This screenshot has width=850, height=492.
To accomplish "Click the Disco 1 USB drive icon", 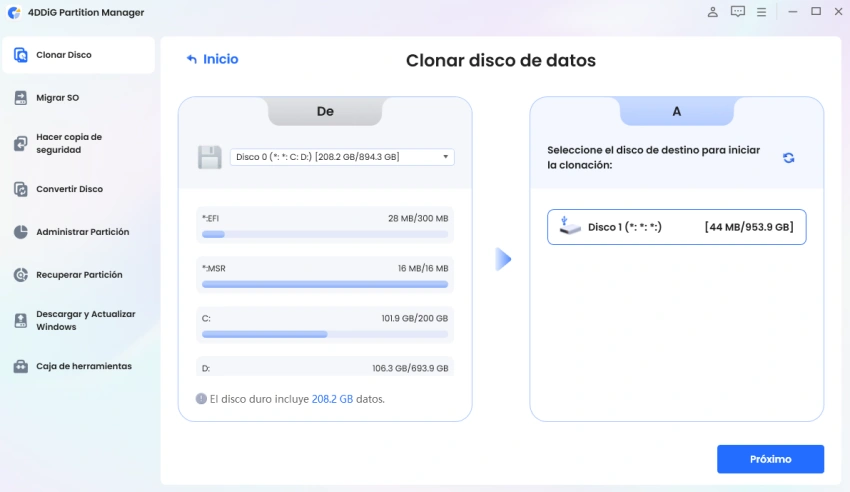I will click(x=570, y=226).
